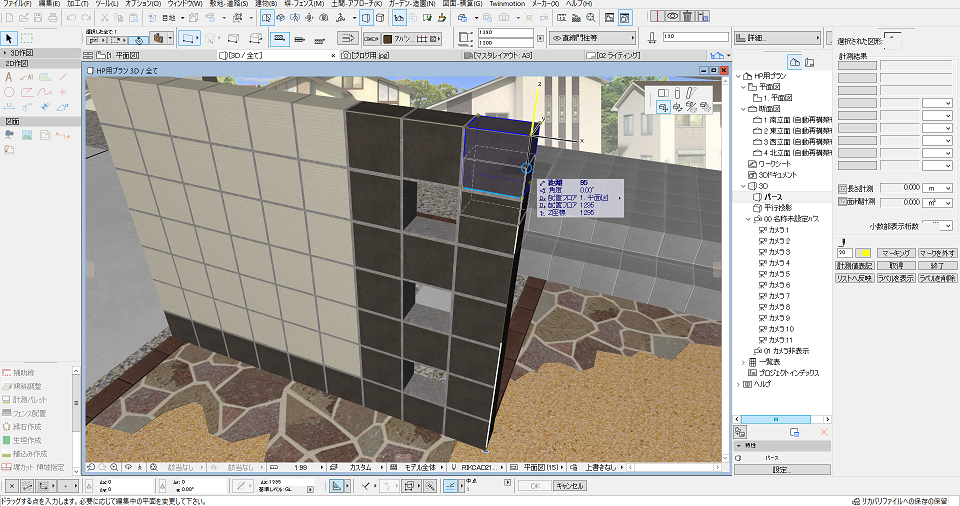Collapse the 断面図 tree node

[745, 110]
